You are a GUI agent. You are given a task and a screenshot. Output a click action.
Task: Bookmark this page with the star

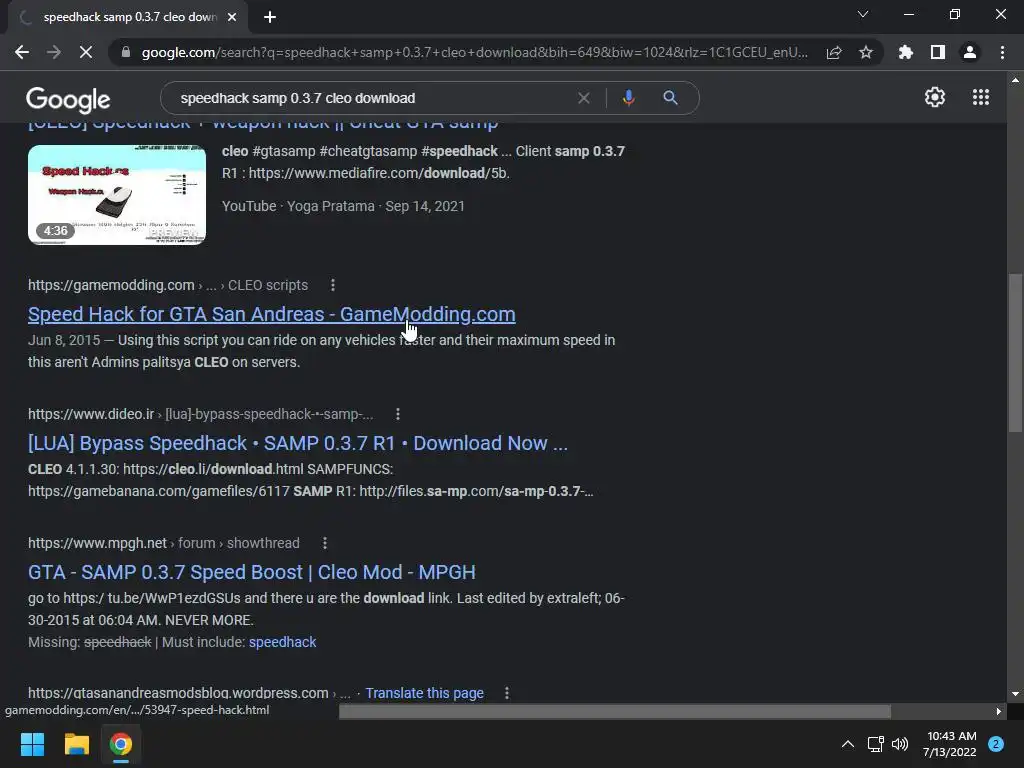pyautogui.click(x=866, y=52)
